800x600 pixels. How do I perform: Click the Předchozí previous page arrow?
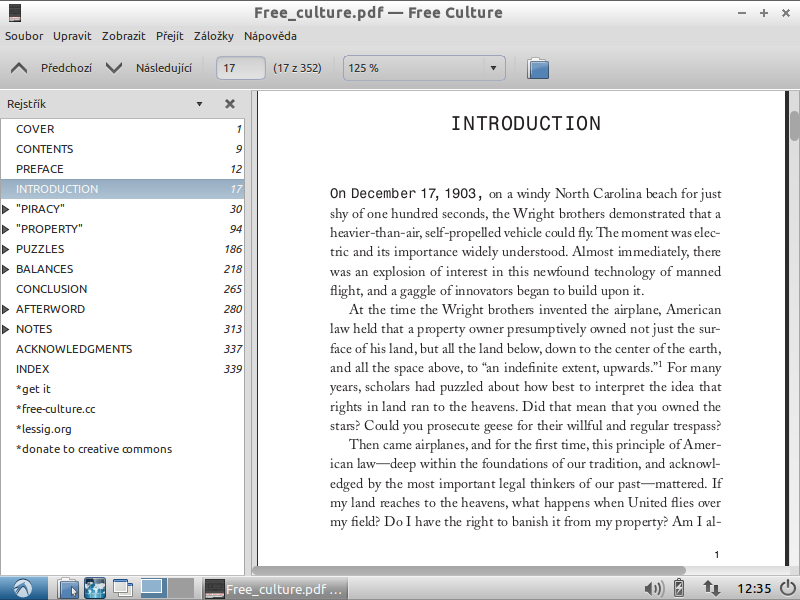[19, 68]
